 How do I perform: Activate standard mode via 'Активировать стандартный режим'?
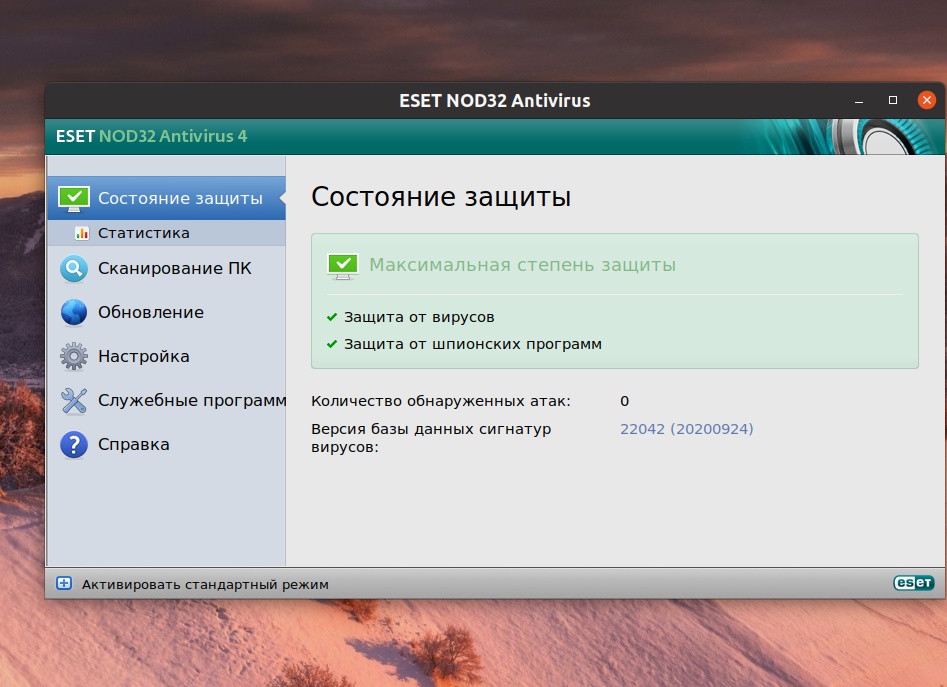pyautogui.click(x=205, y=584)
